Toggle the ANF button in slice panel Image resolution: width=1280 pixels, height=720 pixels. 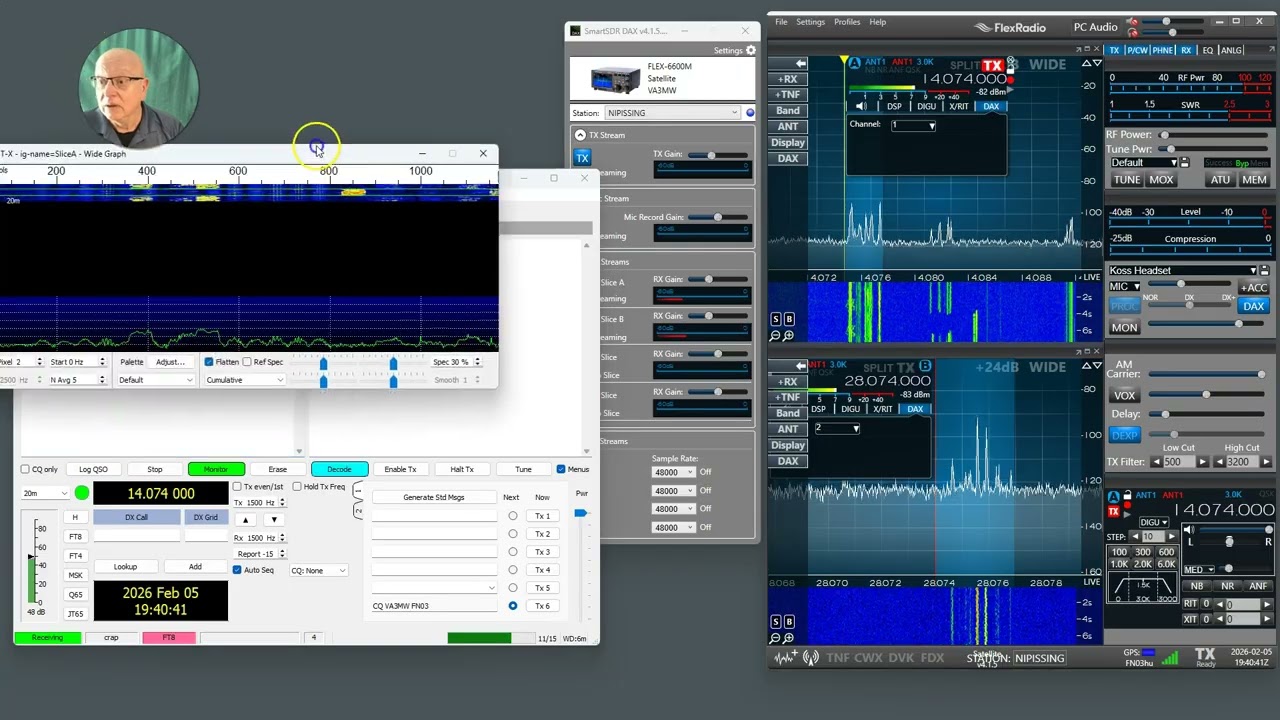click(1259, 586)
